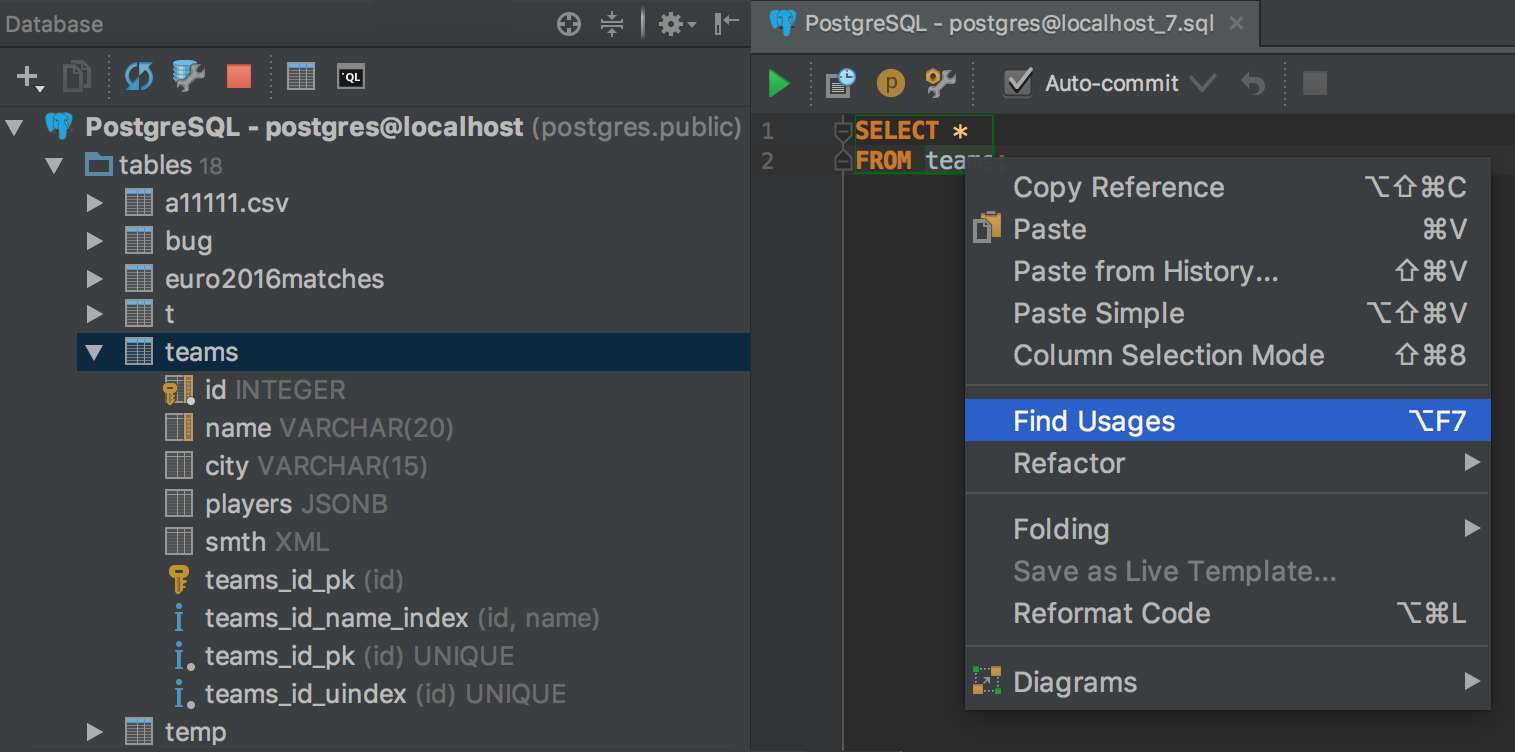
Task: Choose Reformat Code from context menu
Action: [x=1228, y=613]
